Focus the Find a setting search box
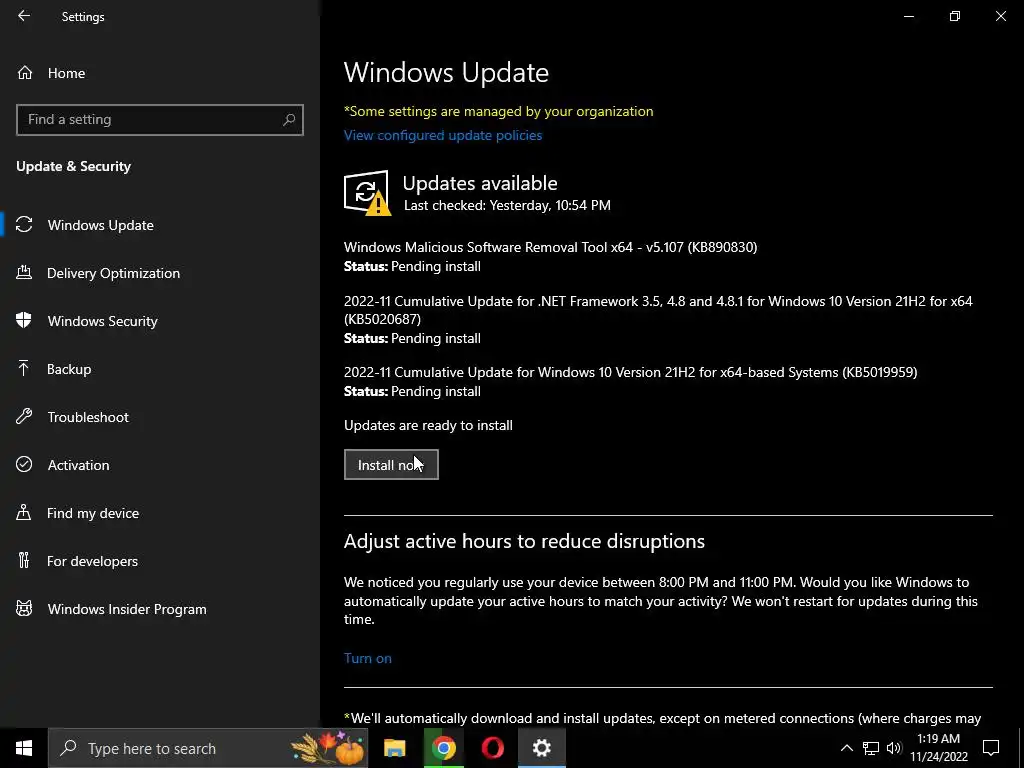 pos(159,120)
